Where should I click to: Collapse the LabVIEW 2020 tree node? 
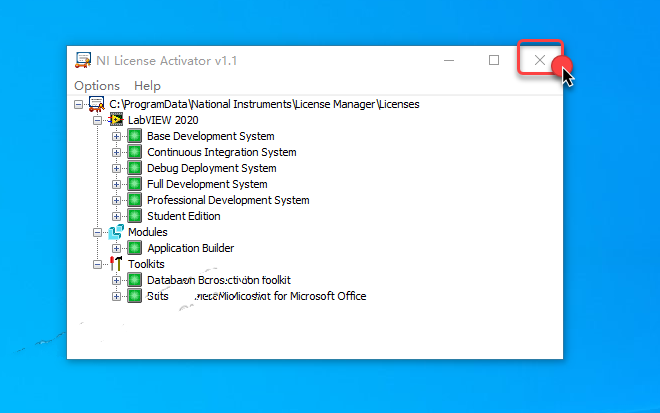pos(97,120)
